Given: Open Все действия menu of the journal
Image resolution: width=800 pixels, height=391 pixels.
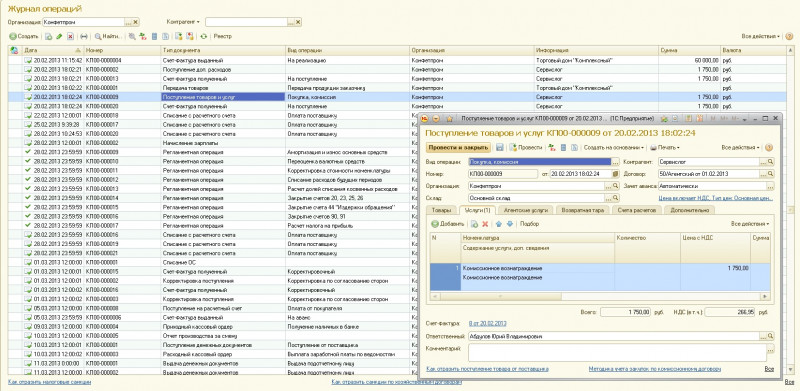Looking at the screenshot, I should pyautogui.click(x=761, y=36).
